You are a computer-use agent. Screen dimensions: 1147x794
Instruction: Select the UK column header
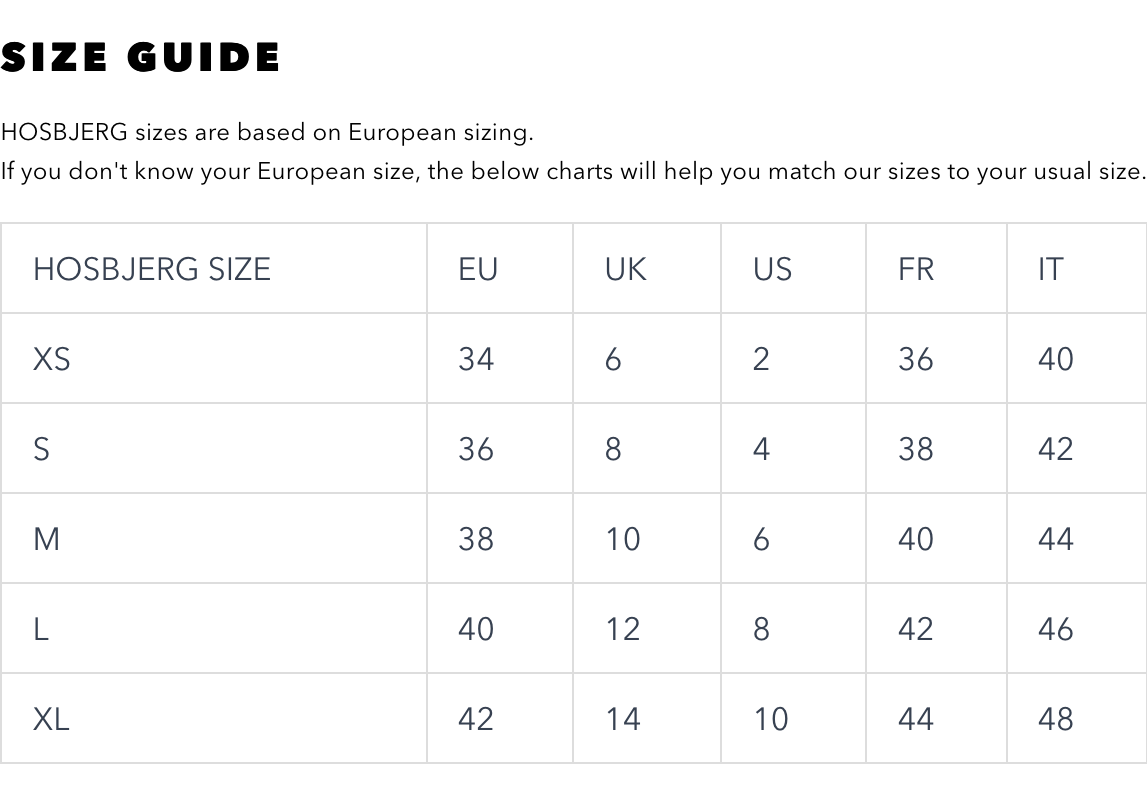click(x=625, y=269)
